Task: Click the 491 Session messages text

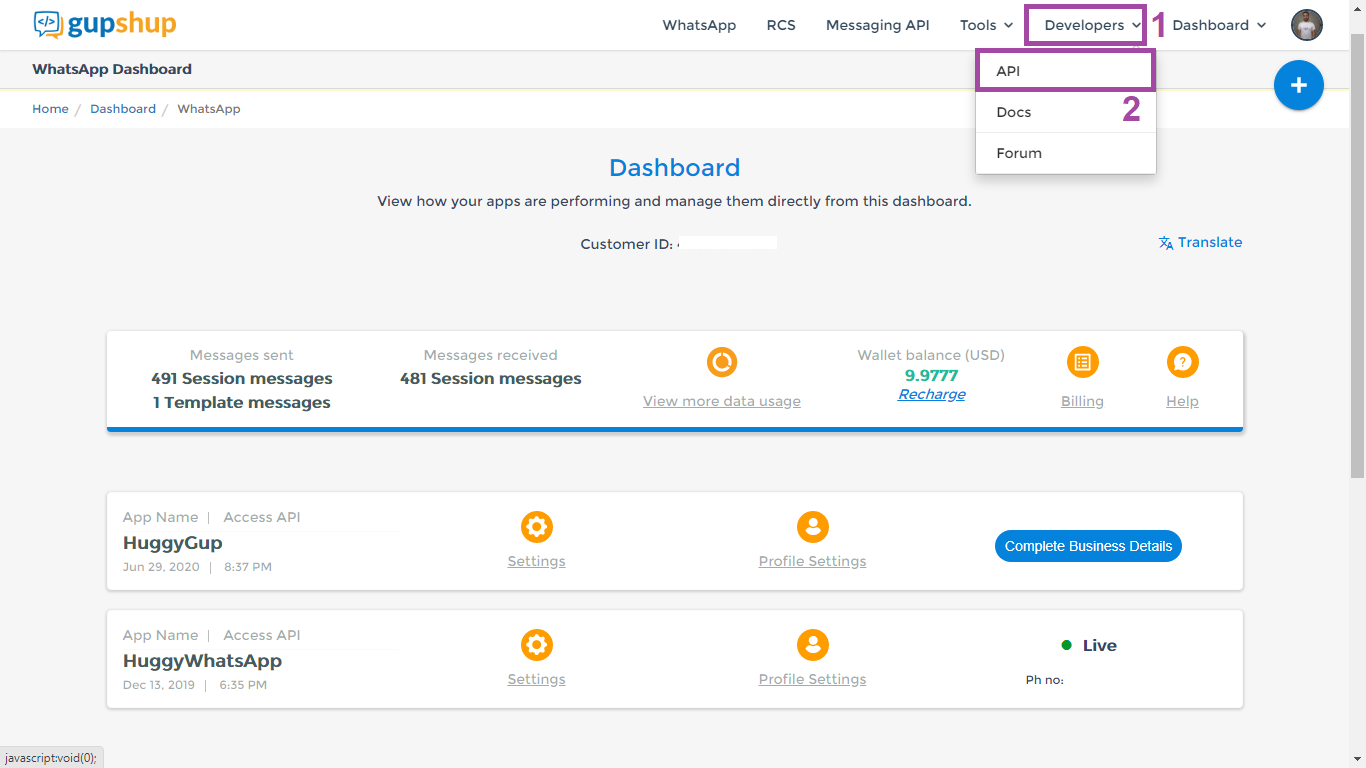Action: pos(242,379)
